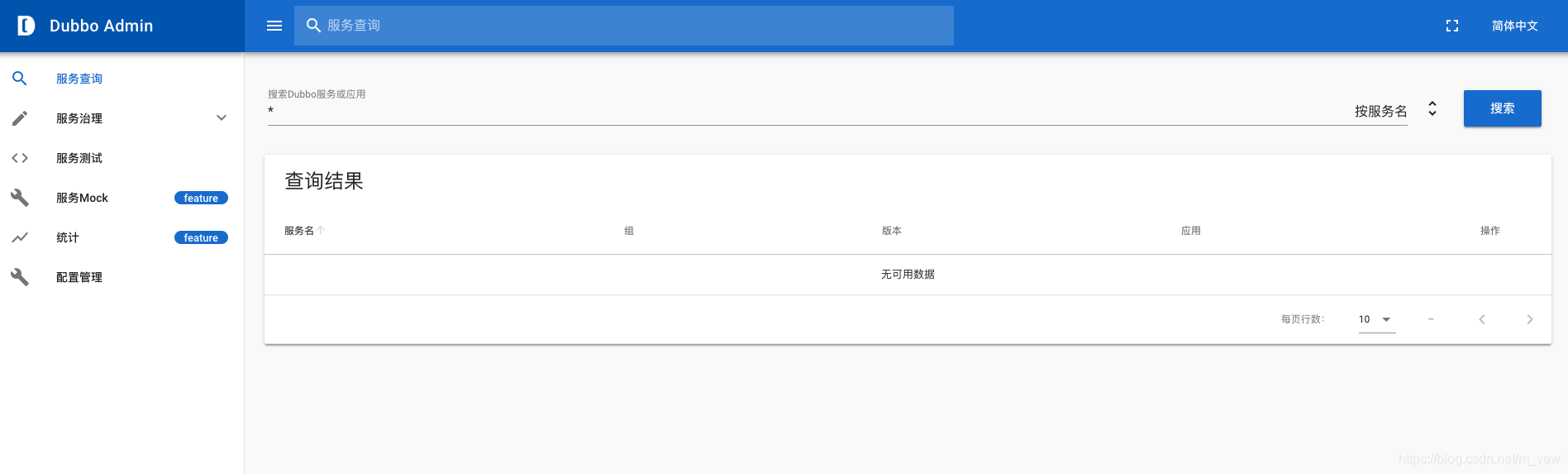Toggle the hamburger navigation menu icon
Screen dimensions: 1568x474
(x=274, y=26)
